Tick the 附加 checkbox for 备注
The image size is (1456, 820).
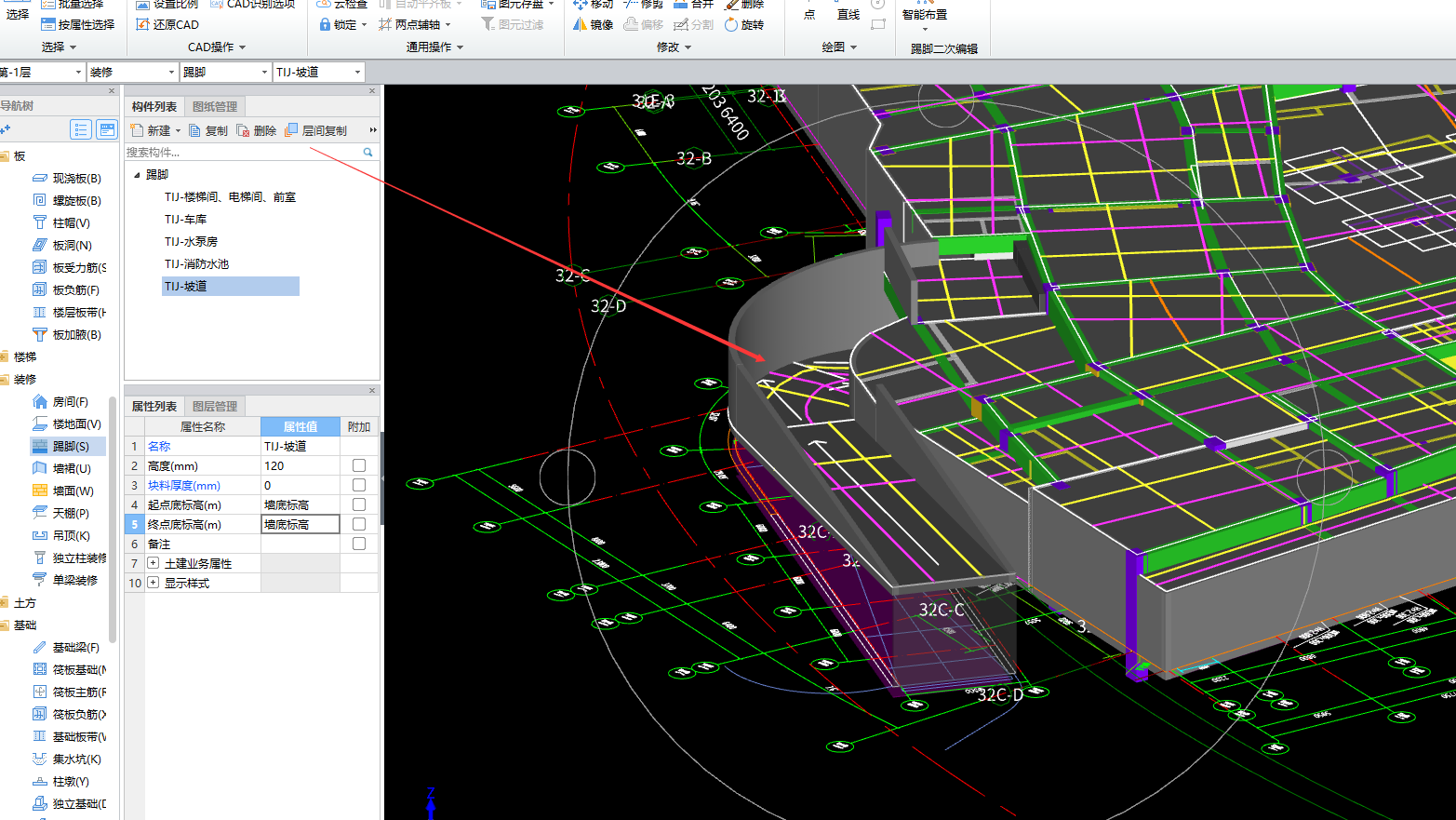coord(359,544)
